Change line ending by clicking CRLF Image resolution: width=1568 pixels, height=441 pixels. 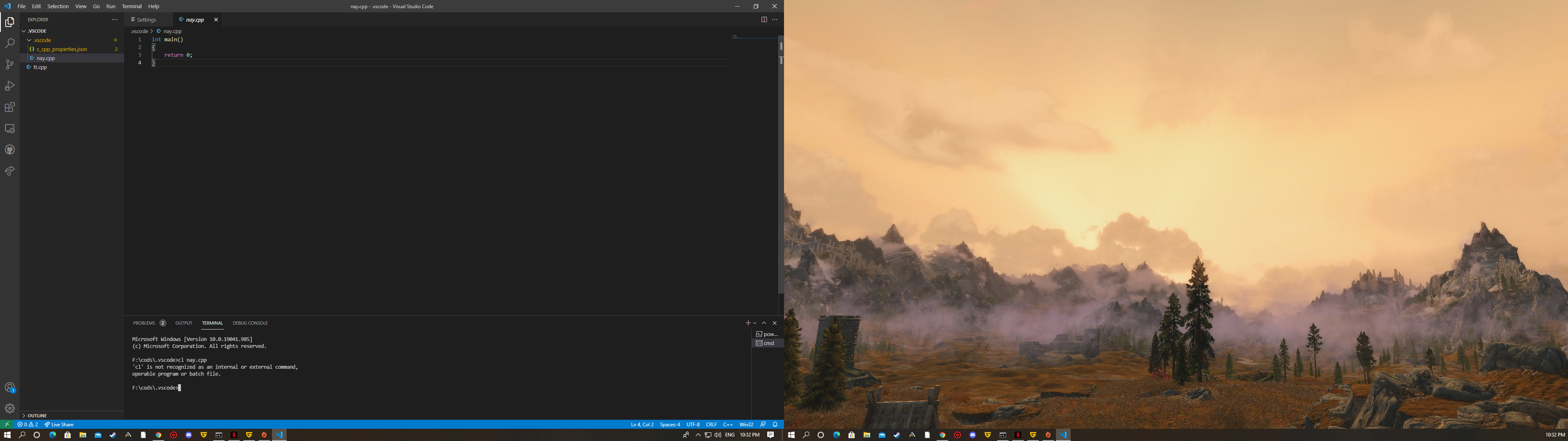(711, 424)
